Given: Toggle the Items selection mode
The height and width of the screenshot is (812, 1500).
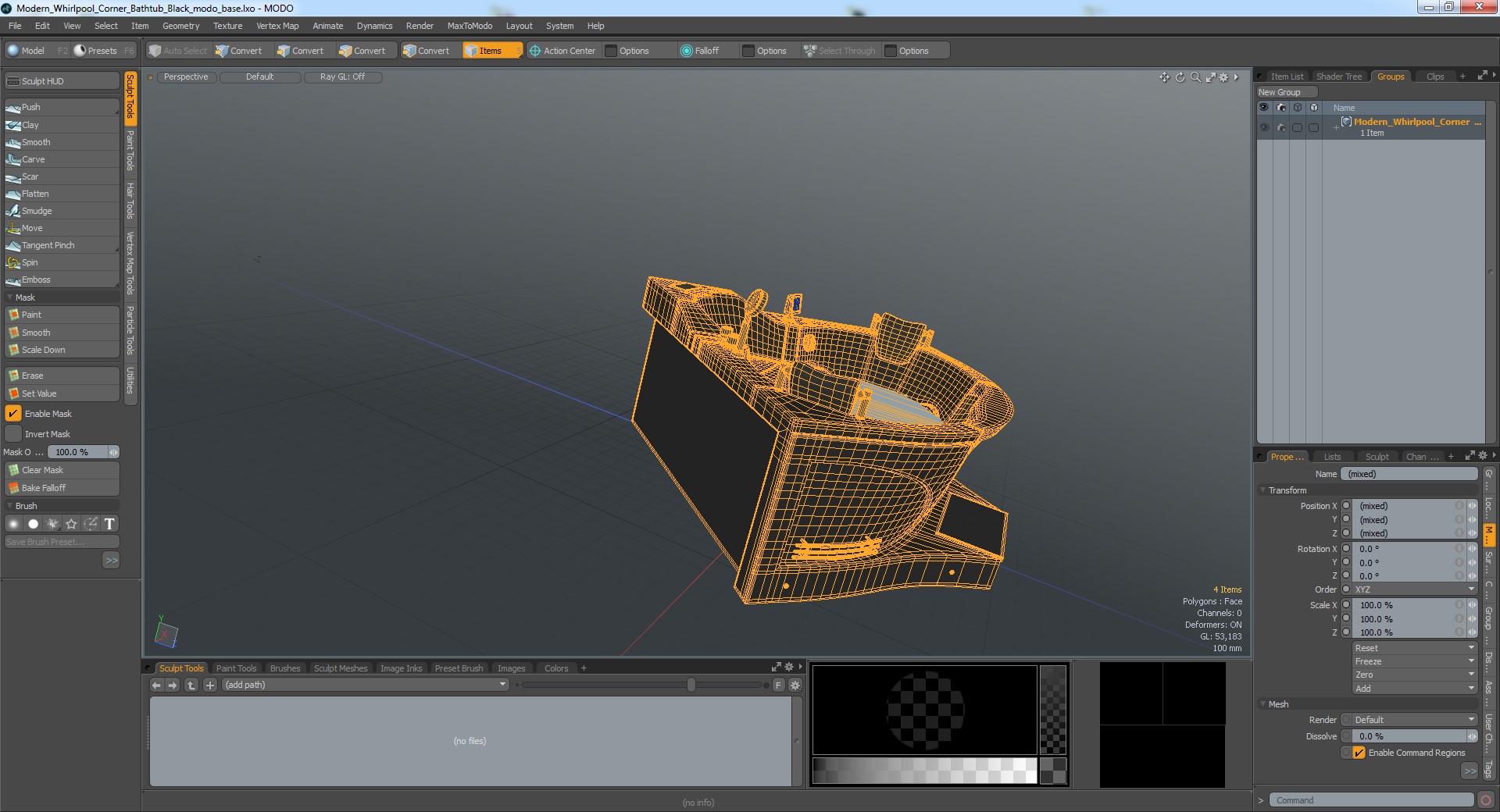Looking at the screenshot, I should [x=491, y=51].
